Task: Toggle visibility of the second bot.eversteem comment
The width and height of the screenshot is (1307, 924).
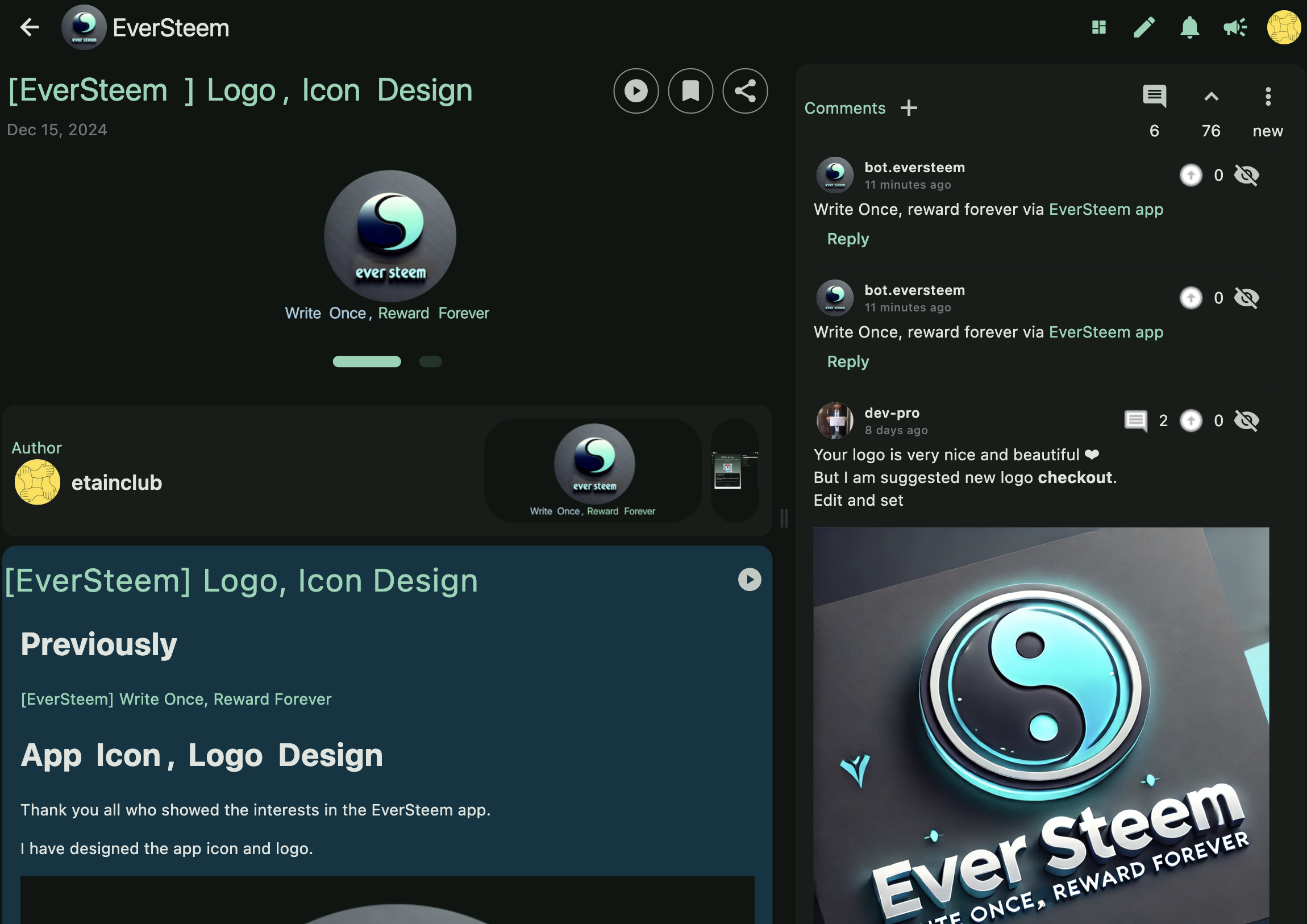Action: 1247,298
